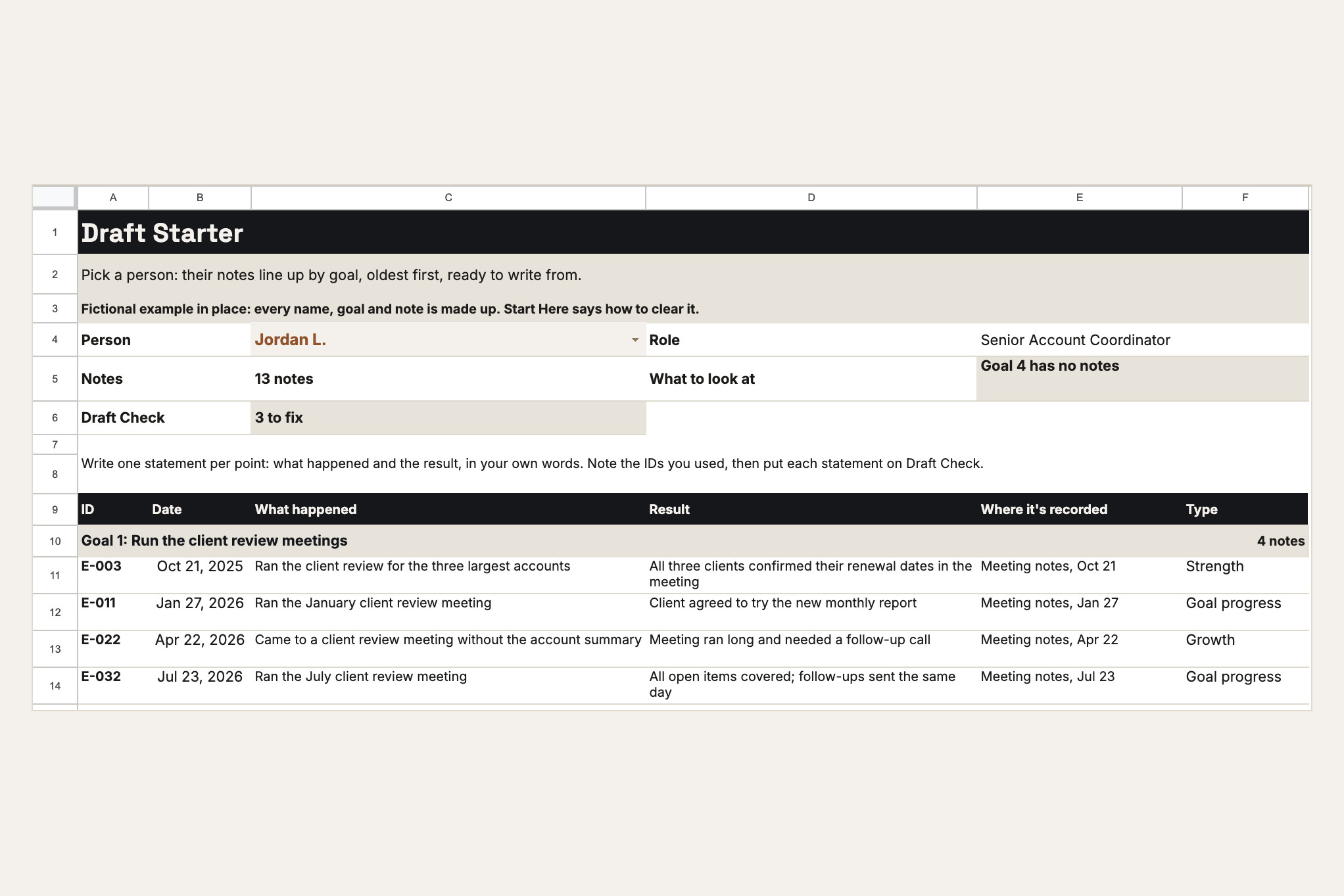The width and height of the screenshot is (1344, 896).
Task: Click 'Meeting notes, Oct 21' cell
Action: (x=1080, y=575)
